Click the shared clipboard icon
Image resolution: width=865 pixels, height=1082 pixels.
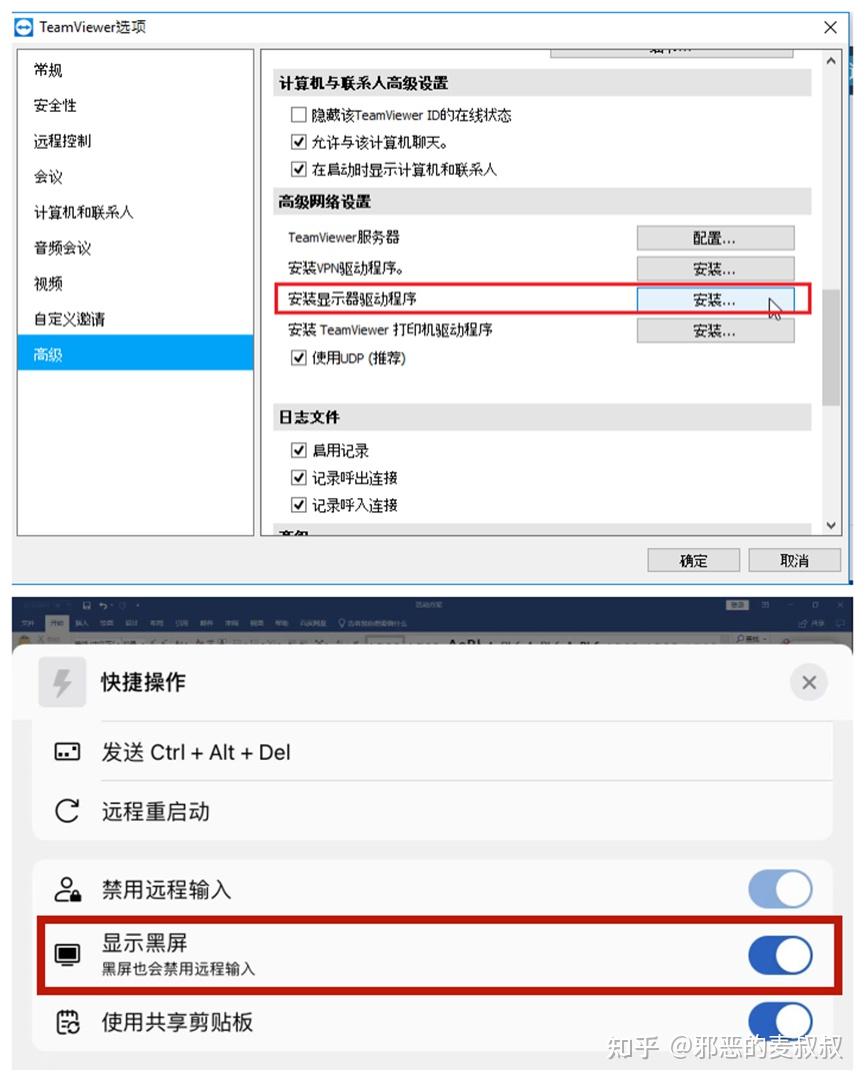[x=68, y=1022]
